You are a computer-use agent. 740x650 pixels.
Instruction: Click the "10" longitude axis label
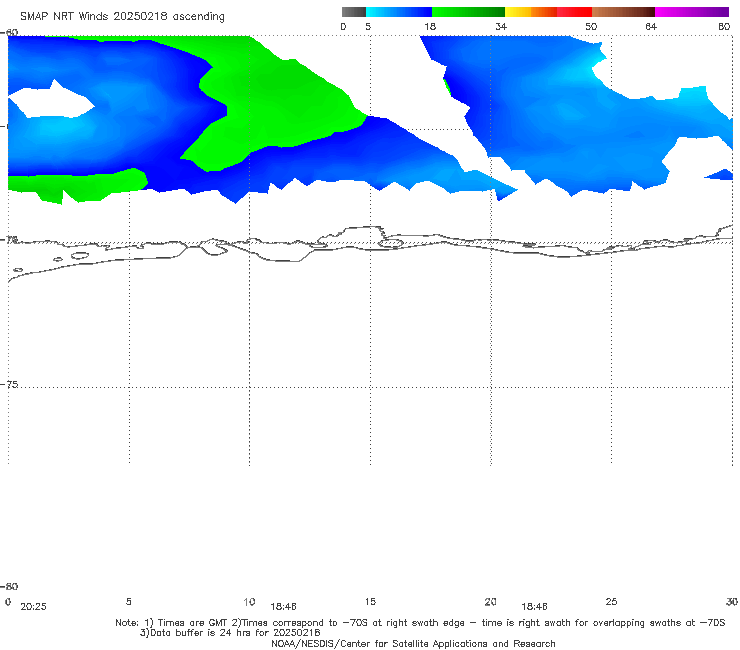click(249, 601)
